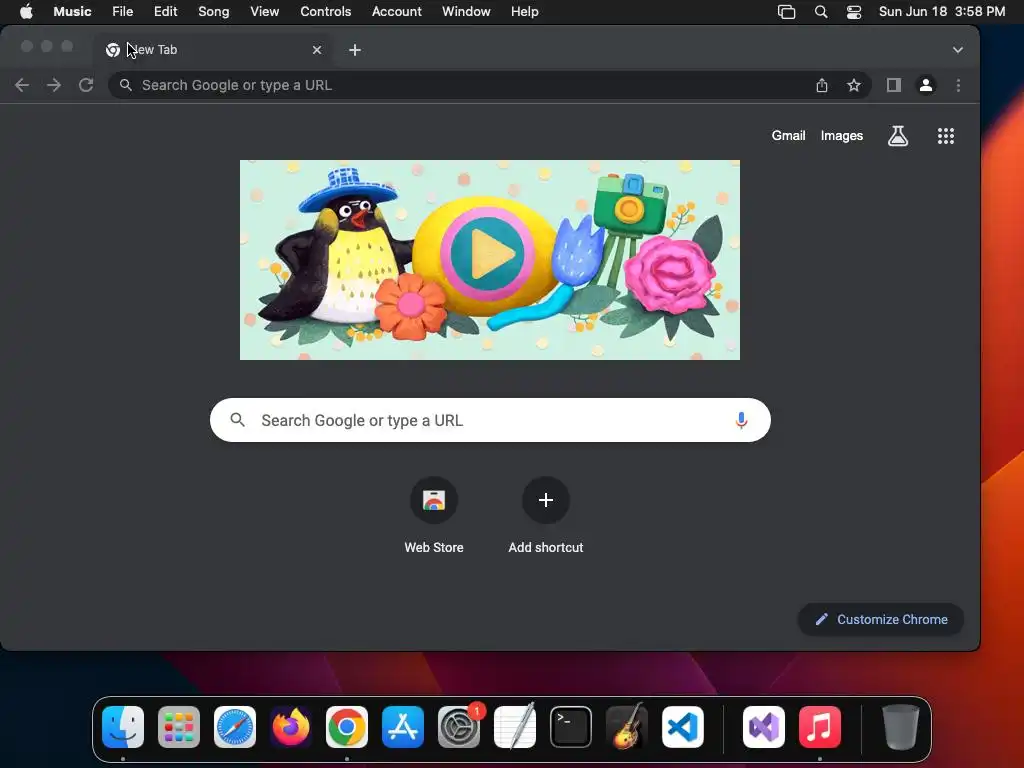Viewport: 1024px width, 768px height.
Task: Launch GarageBand from the Dock
Action: [x=627, y=727]
